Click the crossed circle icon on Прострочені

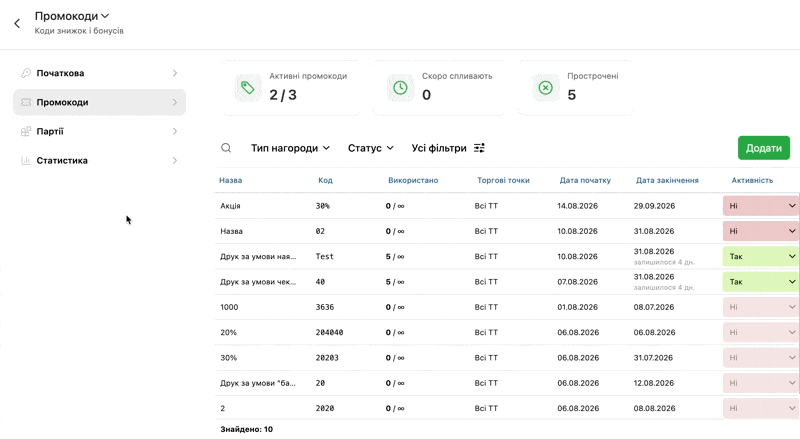tap(545, 88)
